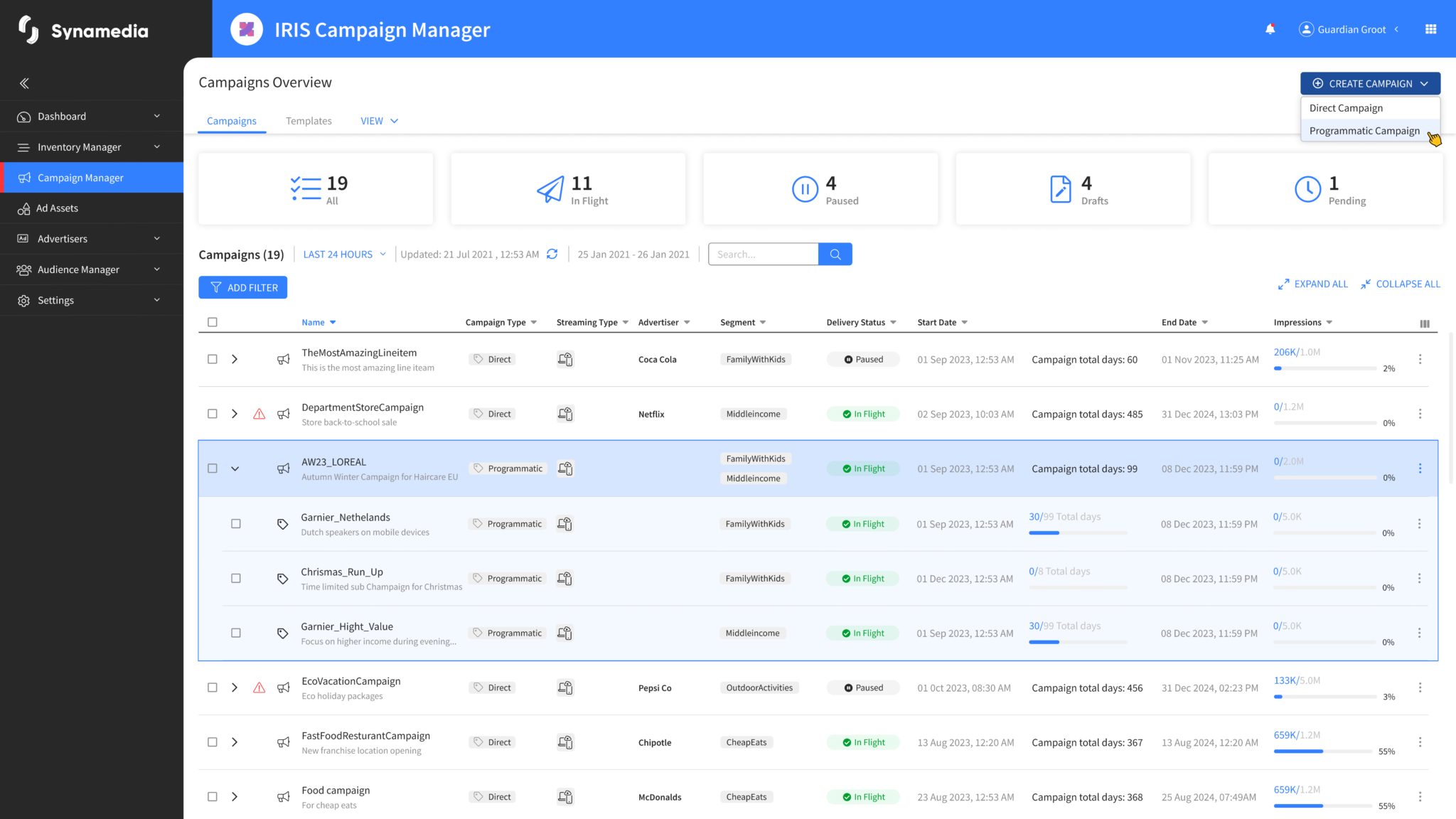
Task: Check the Garnier_Nethelands line item checkbox
Action: click(236, 524)
